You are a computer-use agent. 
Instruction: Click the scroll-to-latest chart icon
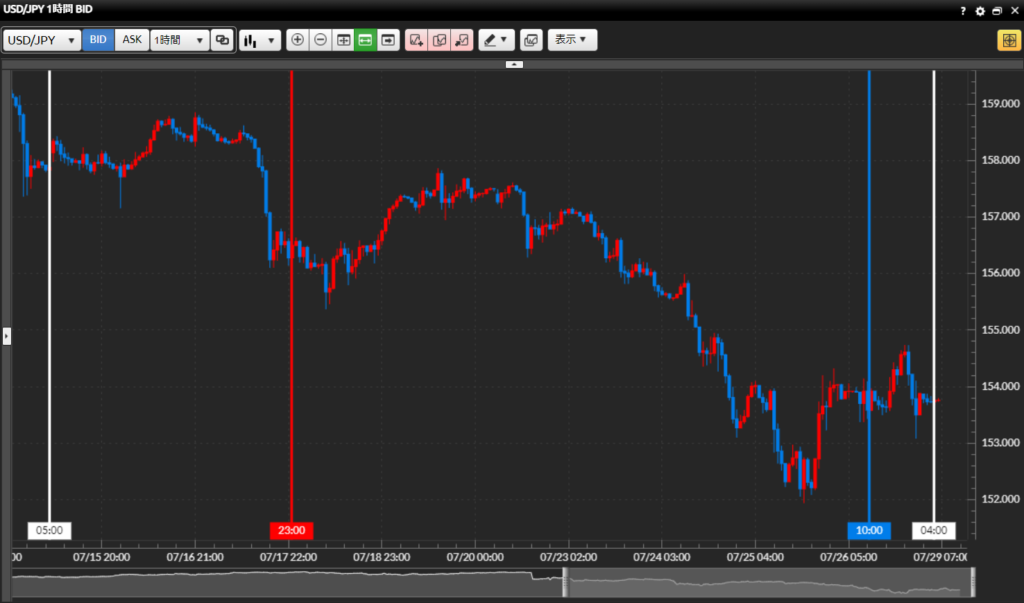pos(388,40)
